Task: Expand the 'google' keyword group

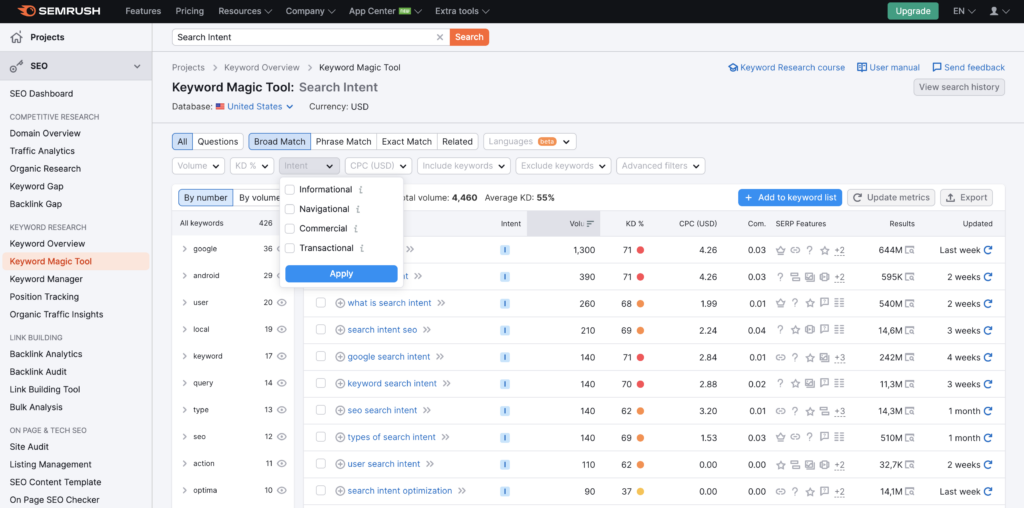Action: 185,249
